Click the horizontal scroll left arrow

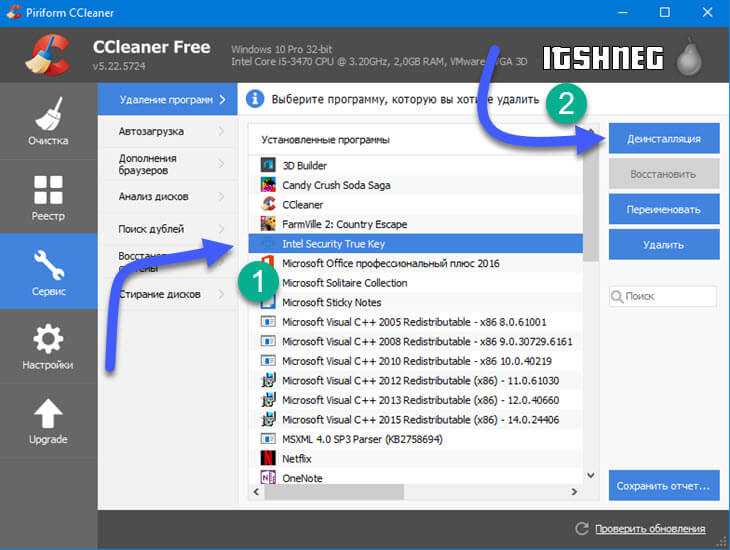pos(256,491)
